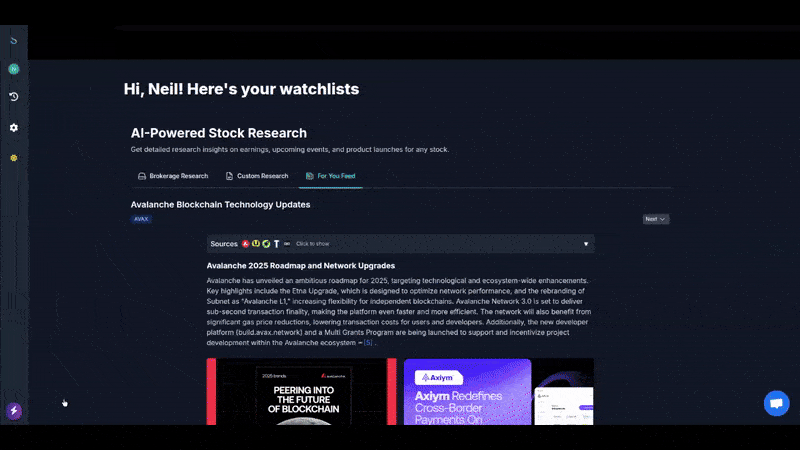The image size is (800, 450).
Task: Click the 'Click to show' sources text
Action: [x=312, y=244]
